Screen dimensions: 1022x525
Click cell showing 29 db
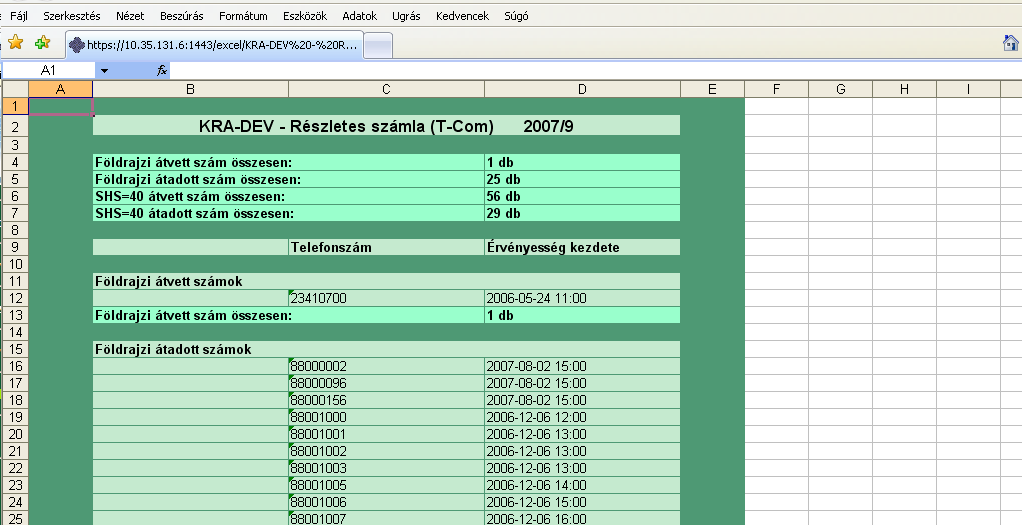click(x=582, y=213)
